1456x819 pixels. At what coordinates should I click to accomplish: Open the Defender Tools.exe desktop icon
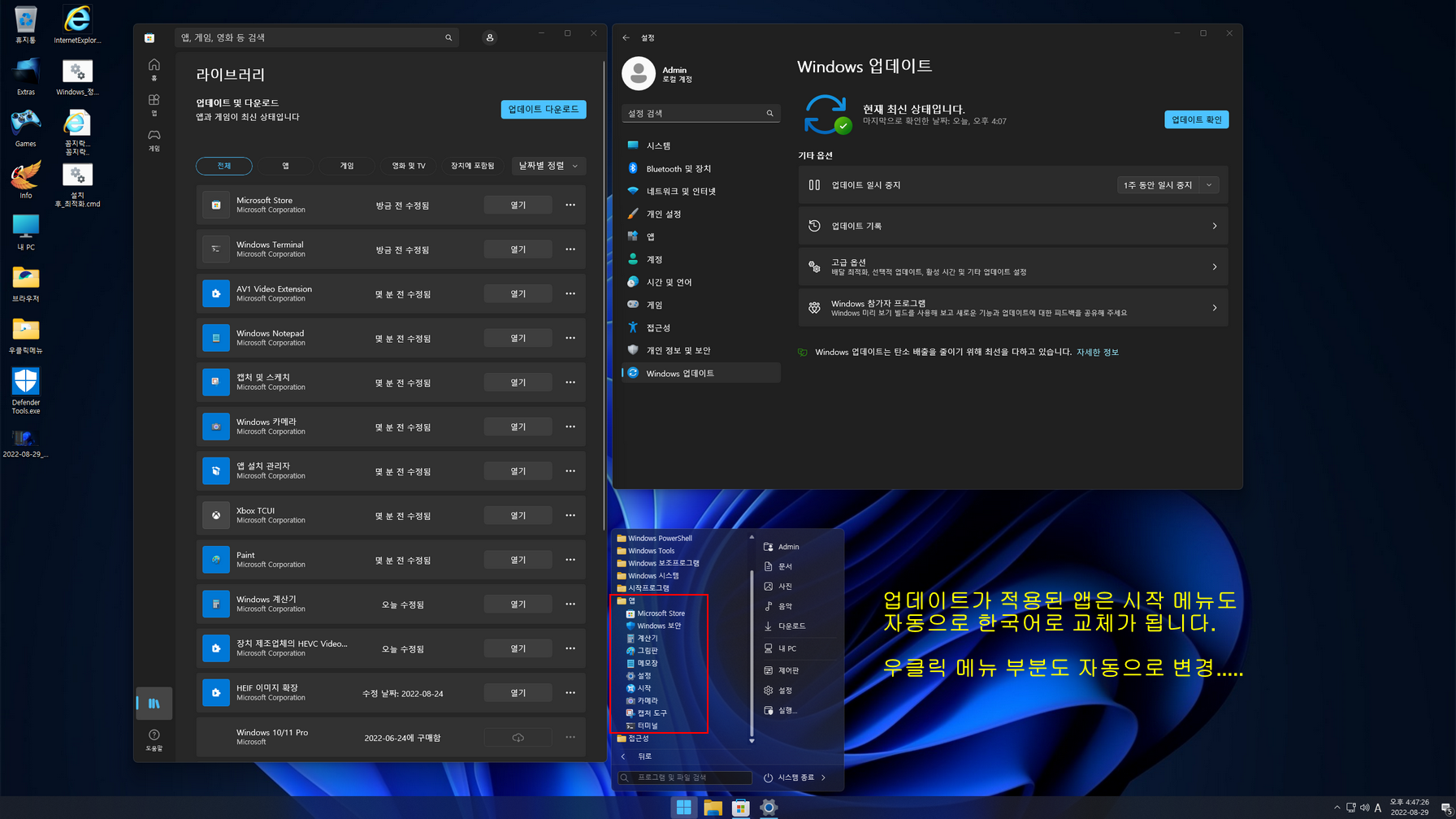(26, 391)
